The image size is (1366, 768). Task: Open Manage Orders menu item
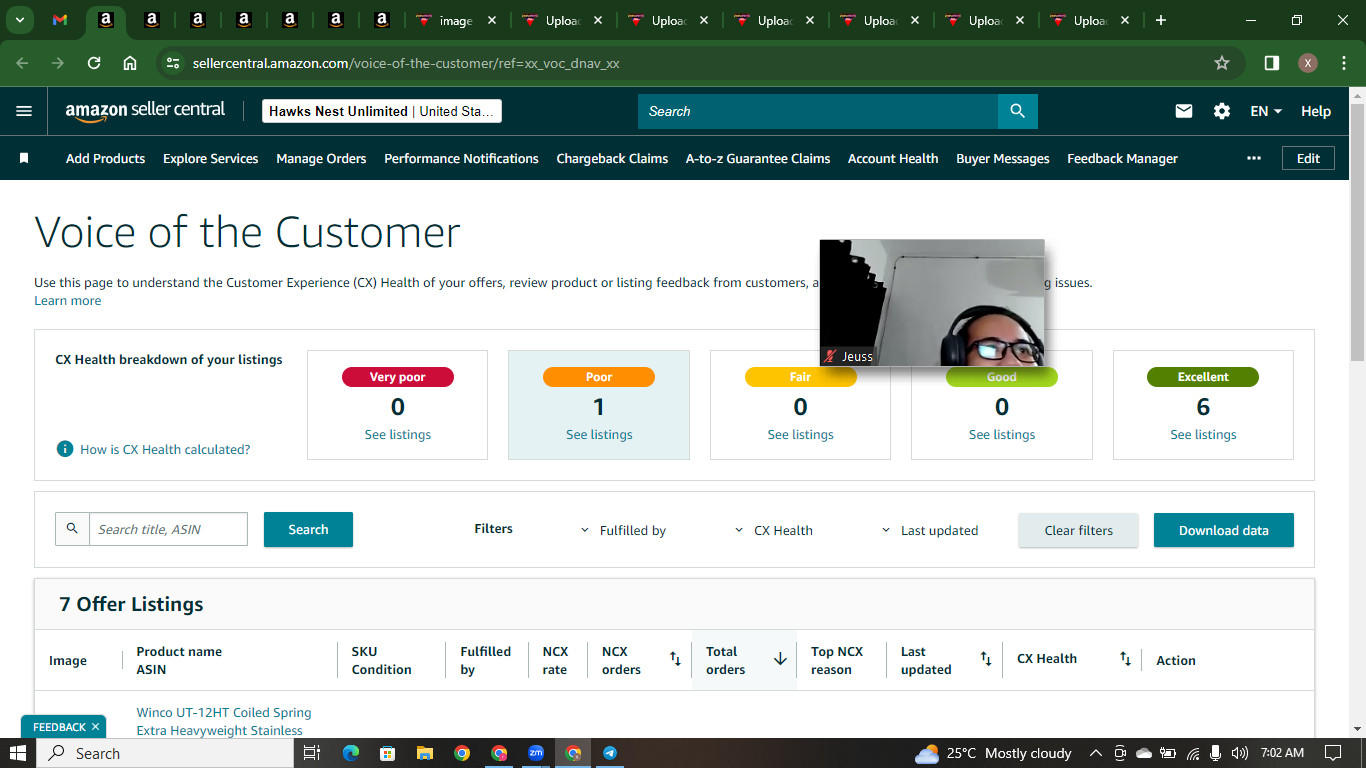click(321, 158)
